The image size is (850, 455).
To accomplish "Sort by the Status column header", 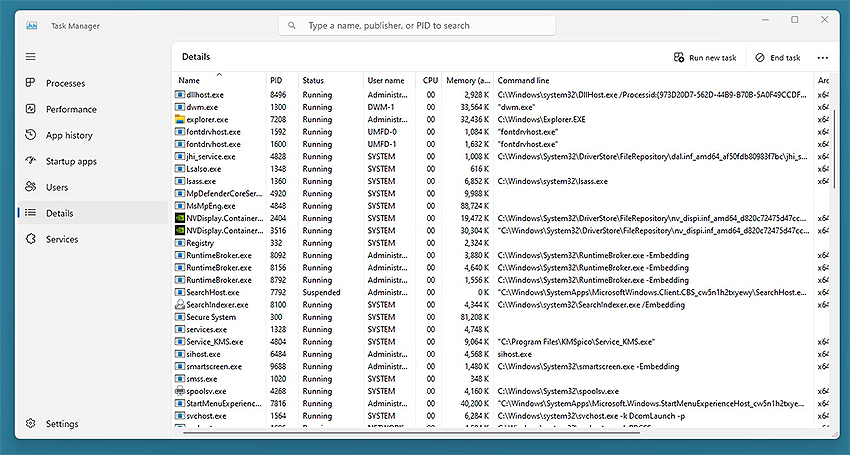I will 331,80.
